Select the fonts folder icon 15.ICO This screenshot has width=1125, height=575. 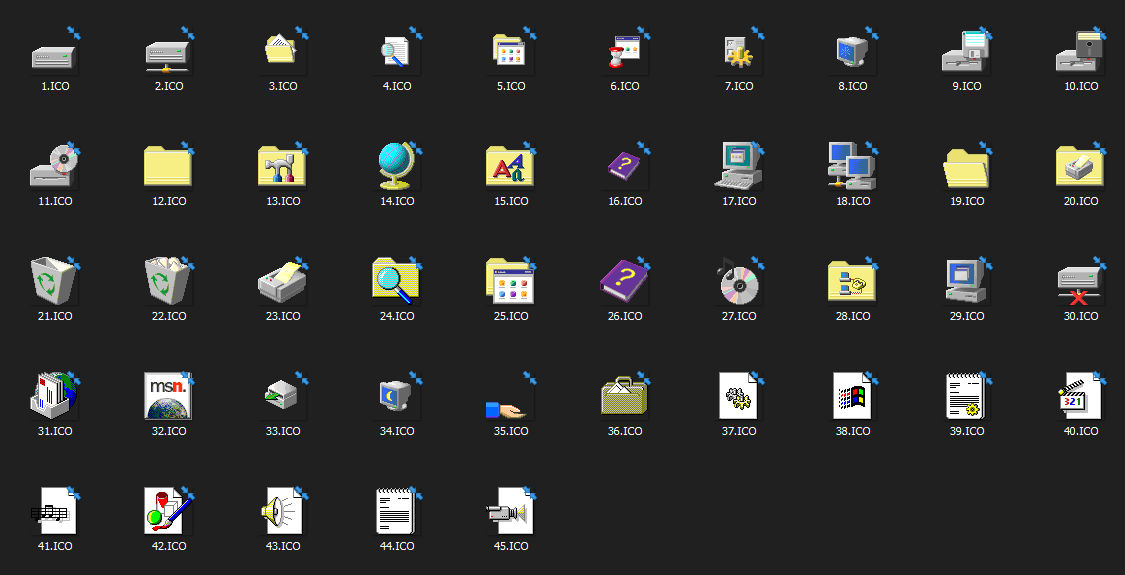click(x=510, y=166)
